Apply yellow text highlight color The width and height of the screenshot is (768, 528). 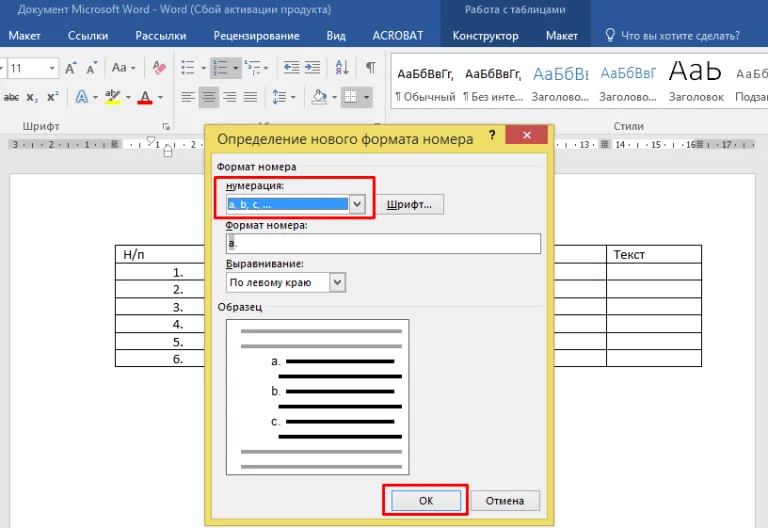tap(113, 97)
